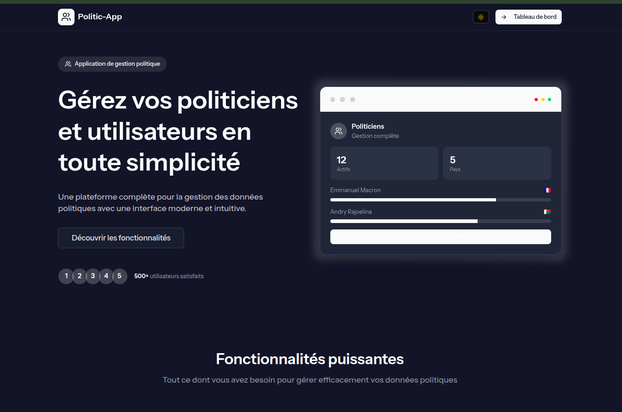Click Andry Rajoelina's progress bar
The width and height of the screenshot is (622, 412).
pyautogui.click(x=440, y=221)
